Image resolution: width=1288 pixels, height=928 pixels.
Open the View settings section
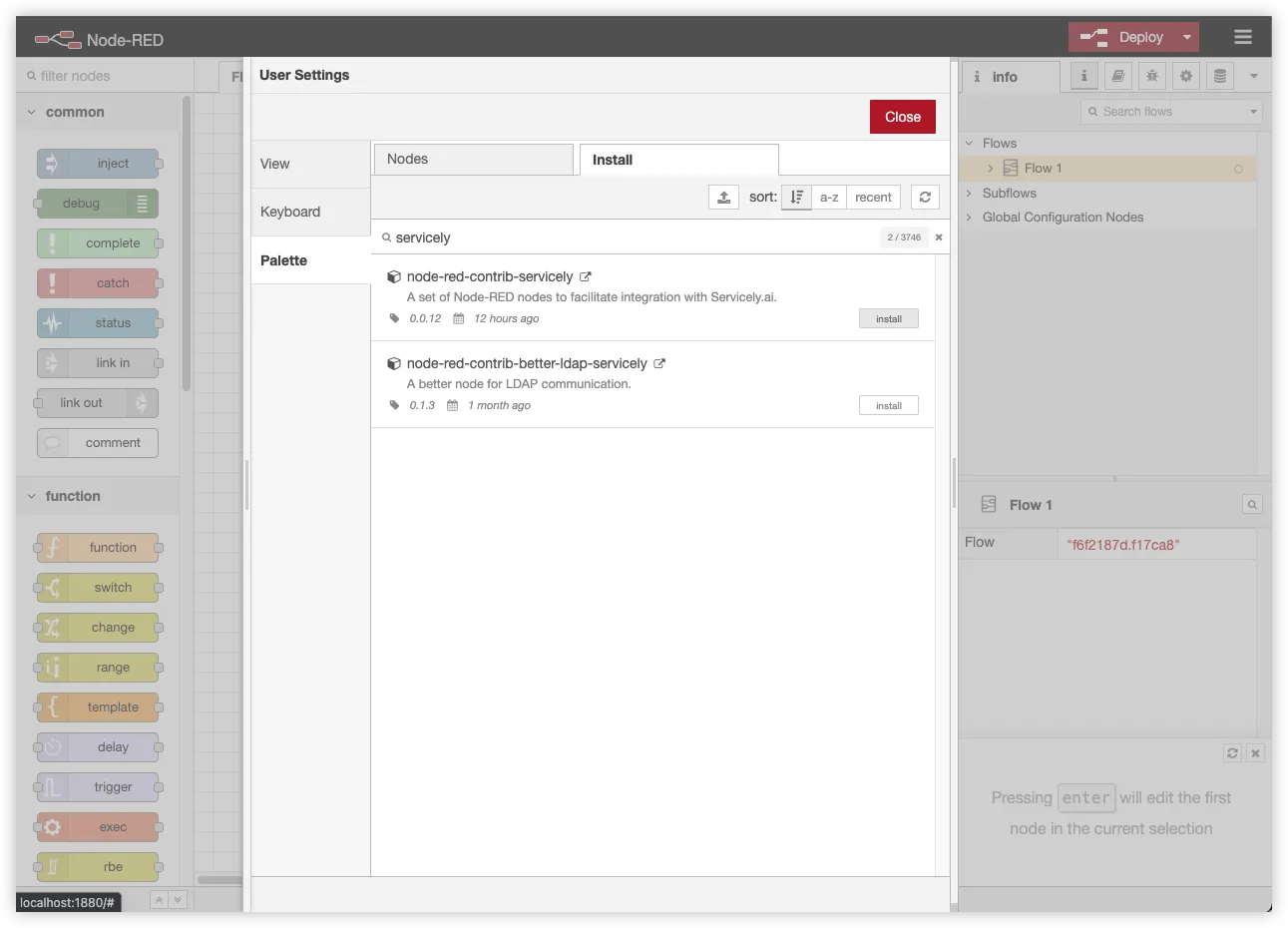point(310,164)
